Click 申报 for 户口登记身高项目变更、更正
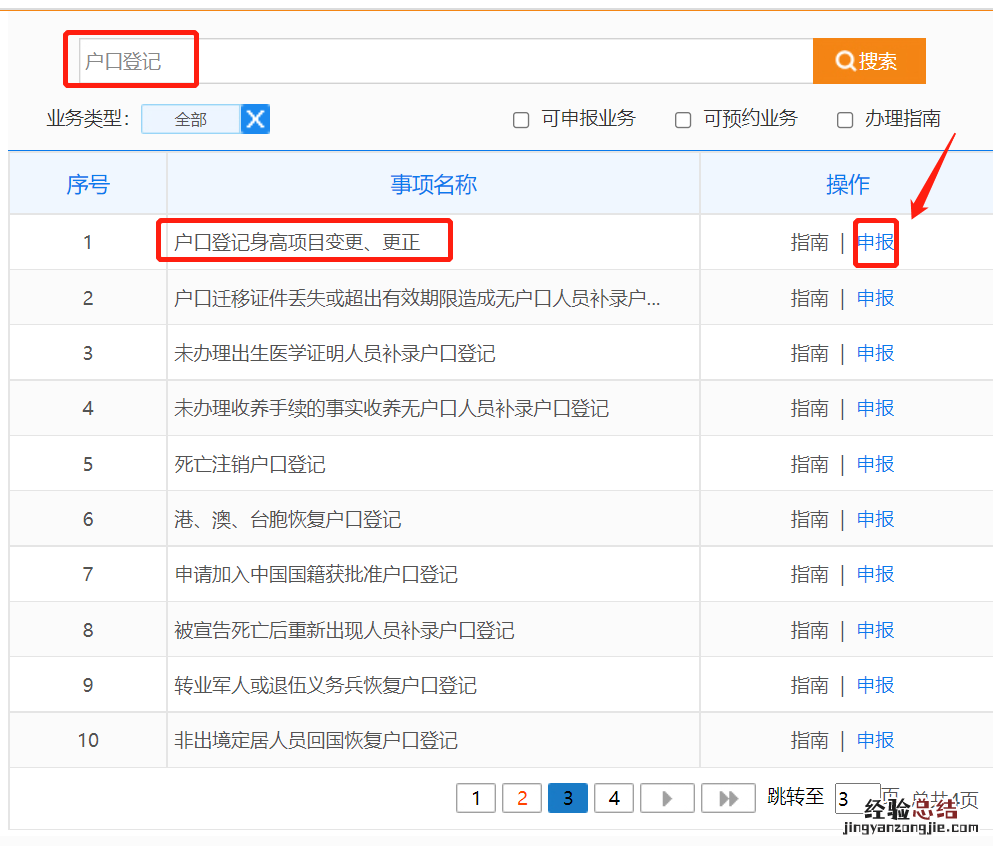The image size is (993, 846). point(875,242)
